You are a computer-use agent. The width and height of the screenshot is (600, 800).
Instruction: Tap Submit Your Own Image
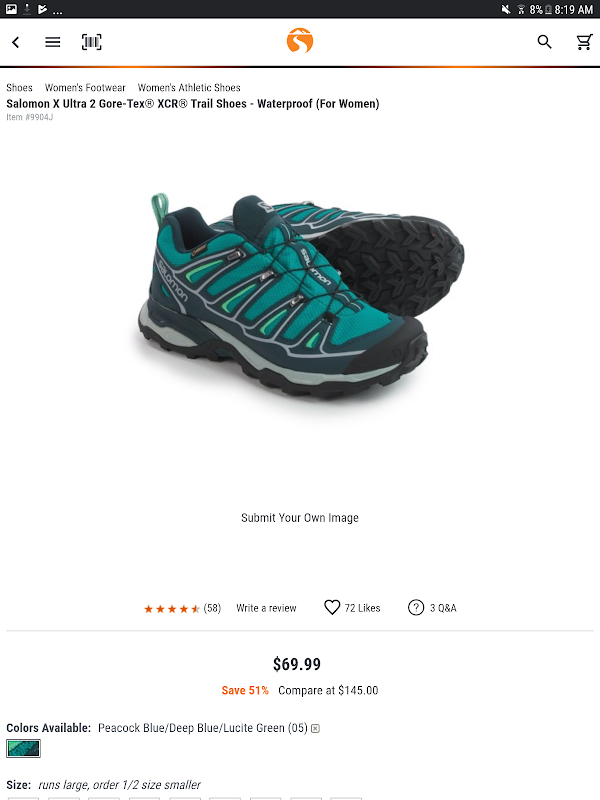300,518
